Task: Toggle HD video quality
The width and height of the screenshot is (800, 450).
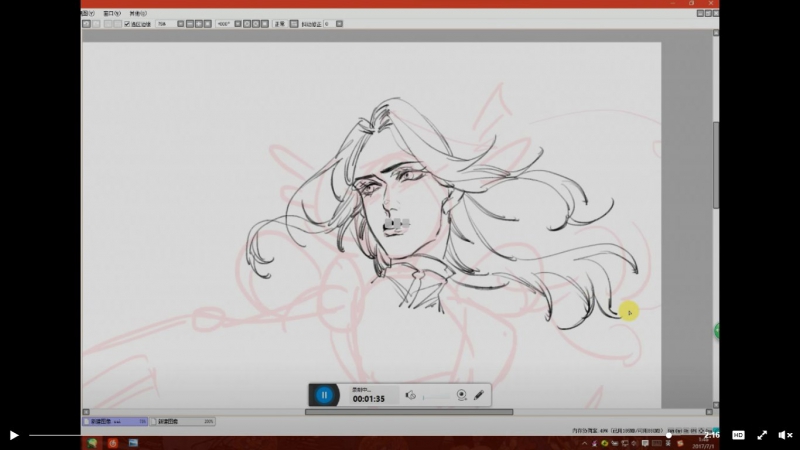Action: point(738,435)
